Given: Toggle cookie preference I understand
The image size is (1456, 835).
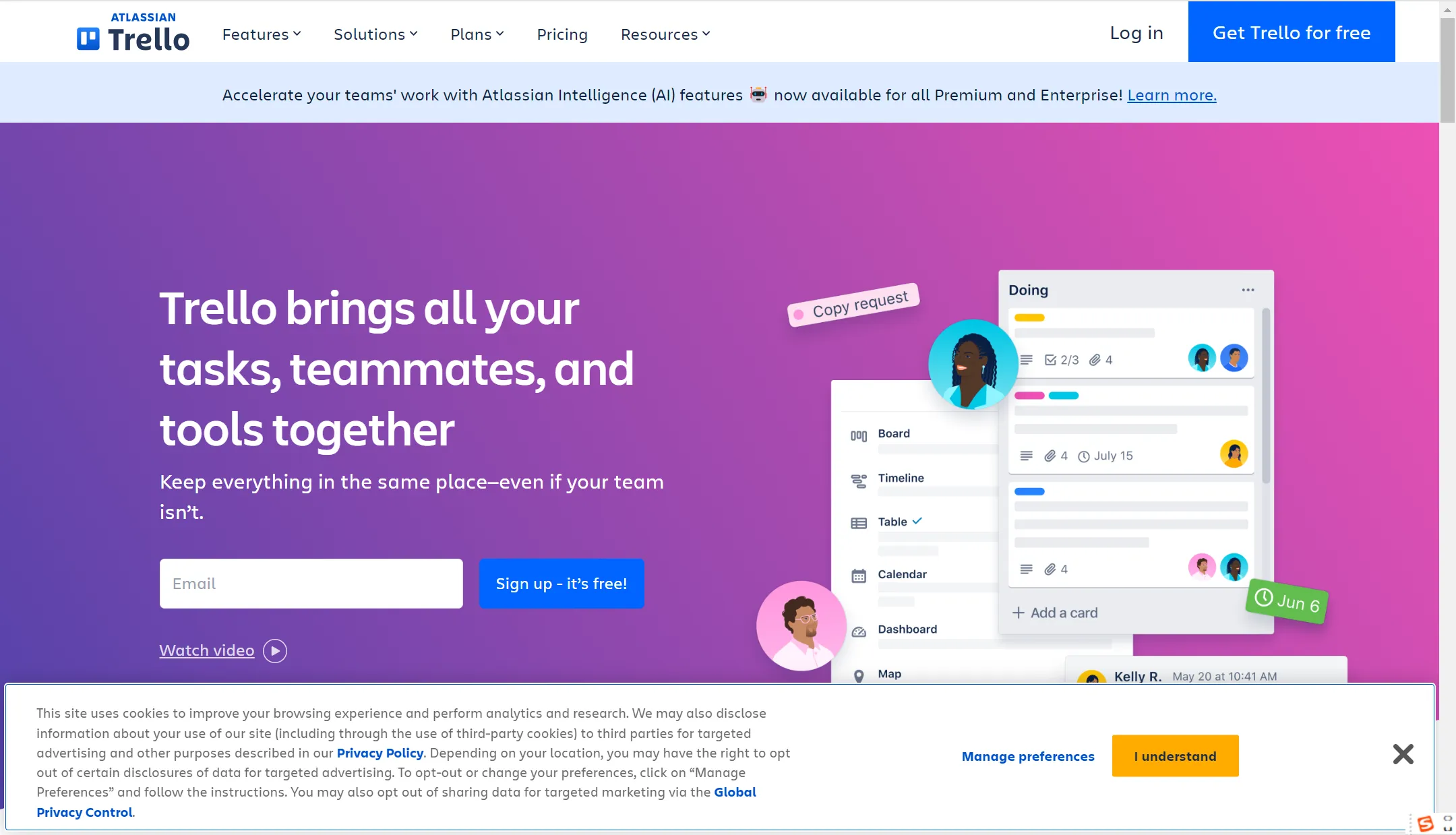Looking at the screenshot, I should (1175, 755).
